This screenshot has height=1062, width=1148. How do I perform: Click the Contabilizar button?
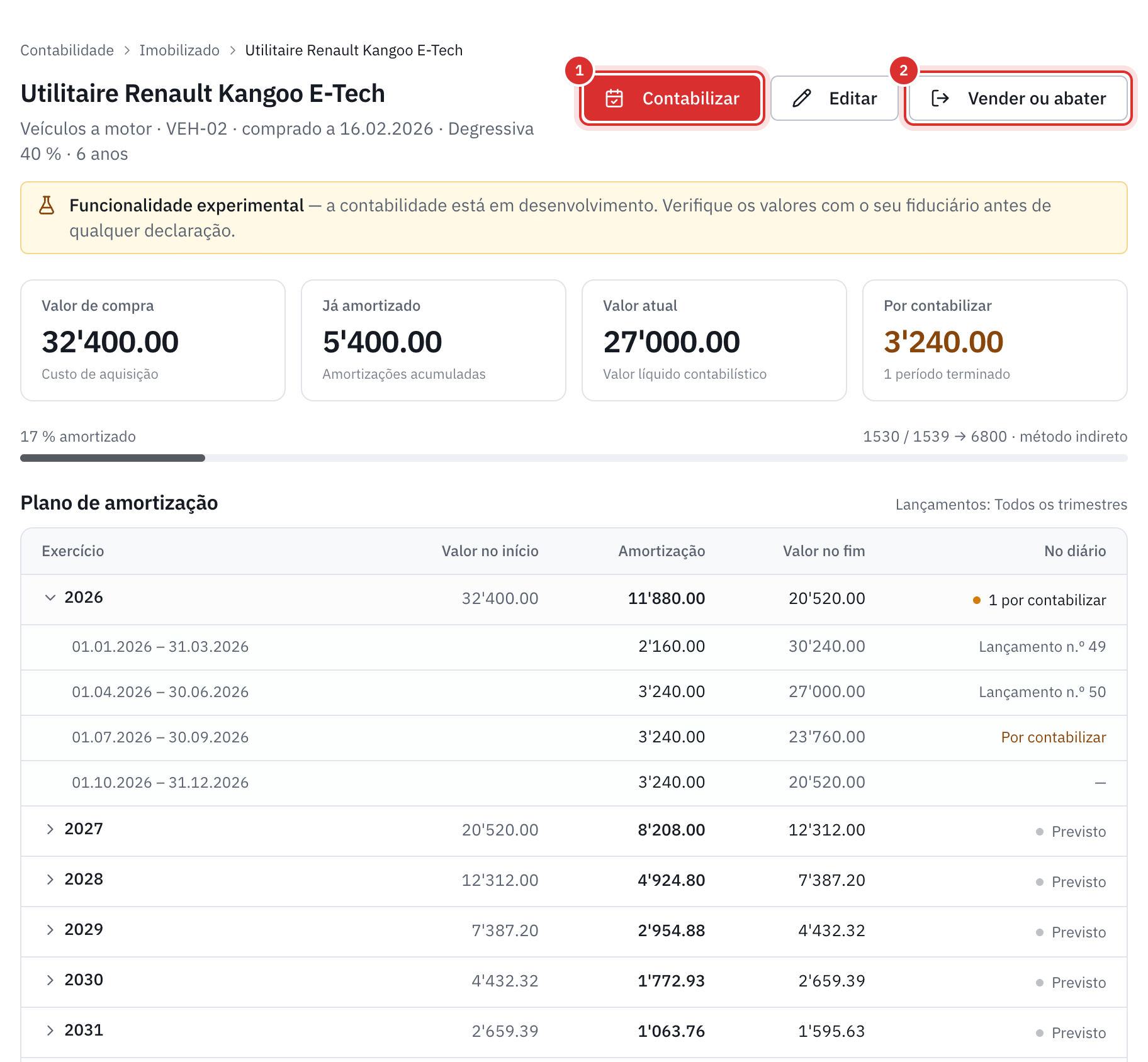tap(672, 98)
